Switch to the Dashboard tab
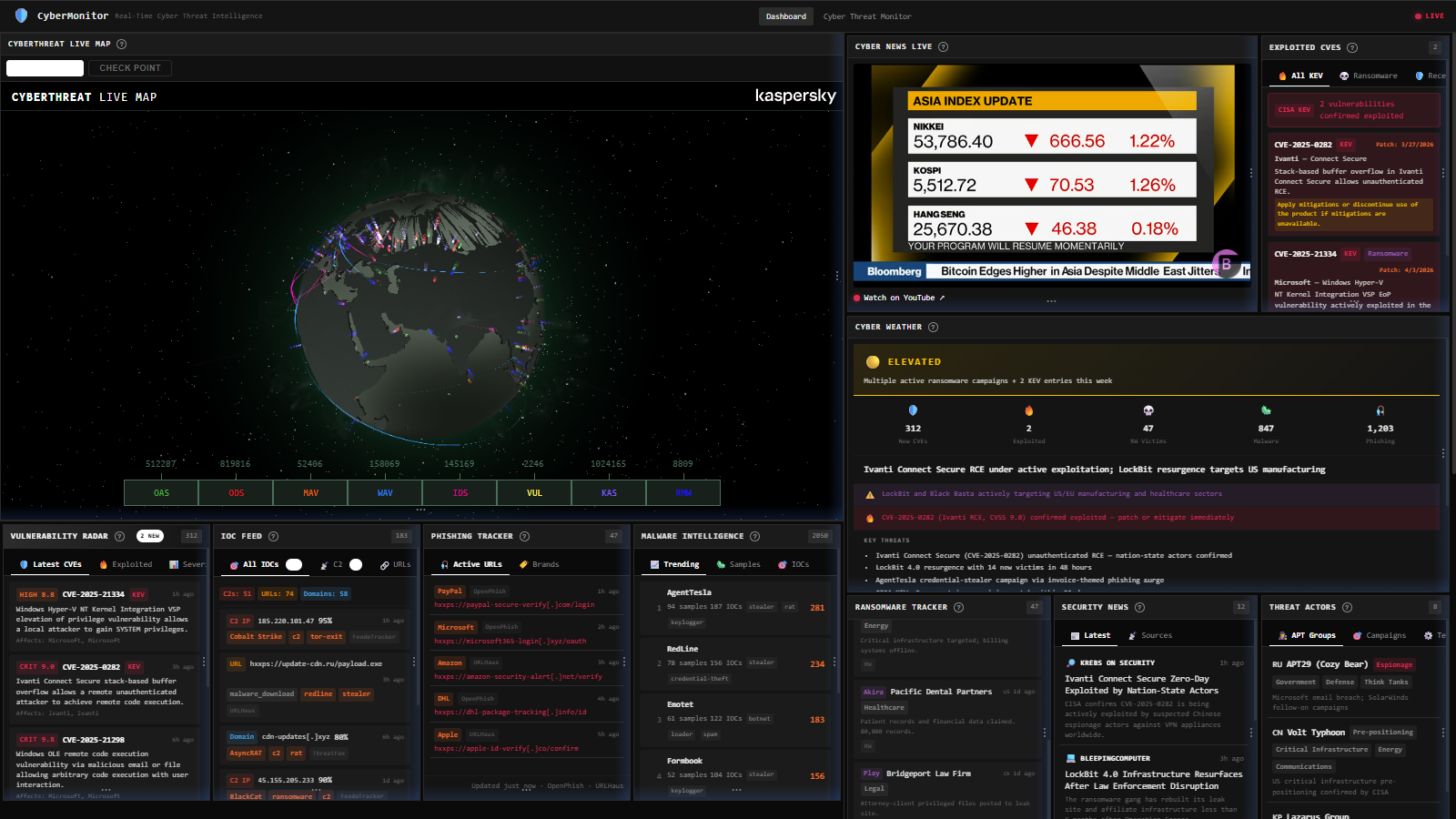This screenshot has height=819, width=1456. click(x=786, y=16)
